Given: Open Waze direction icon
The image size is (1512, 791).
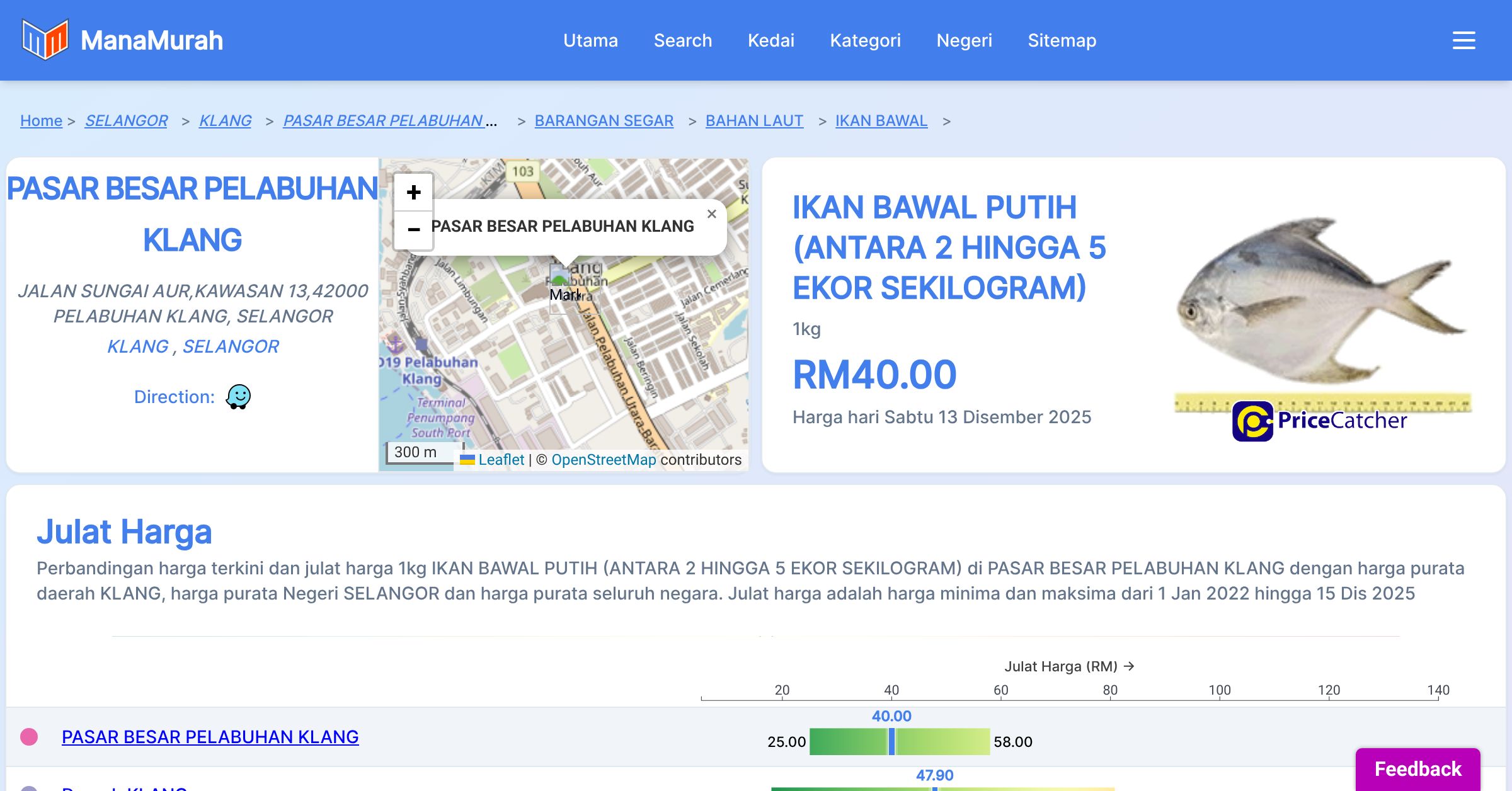Looking at the screenshot, I should (x=238, y=397).
